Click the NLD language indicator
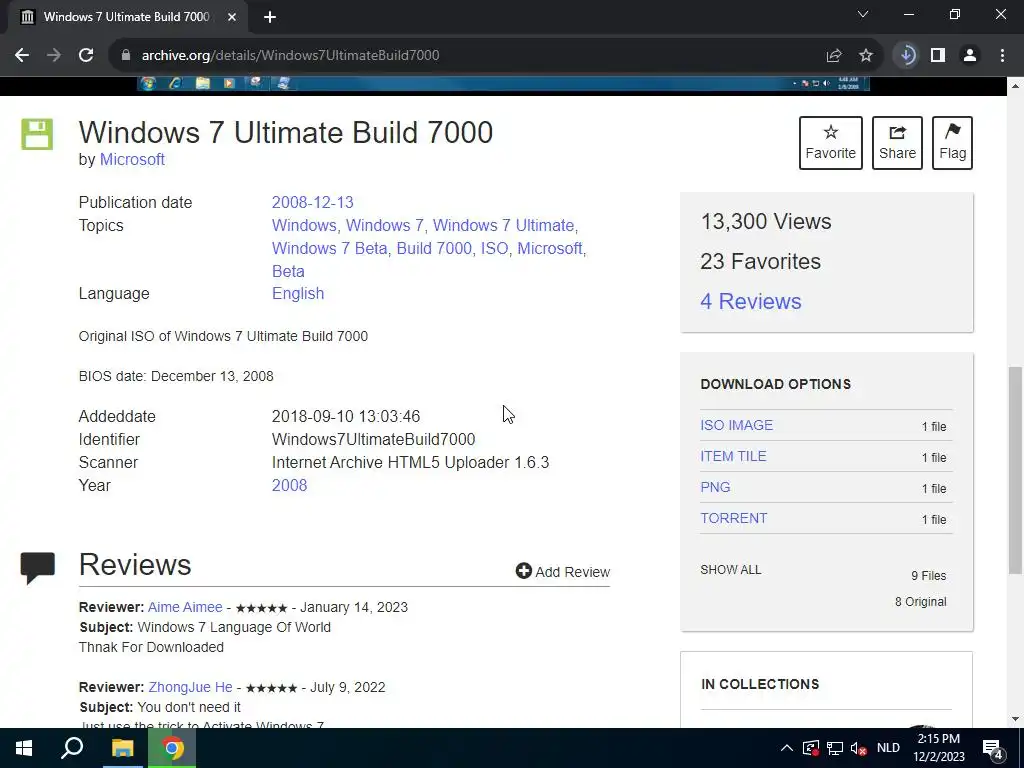Viewport: 1024px width, 768px height. tap(888, 748)
